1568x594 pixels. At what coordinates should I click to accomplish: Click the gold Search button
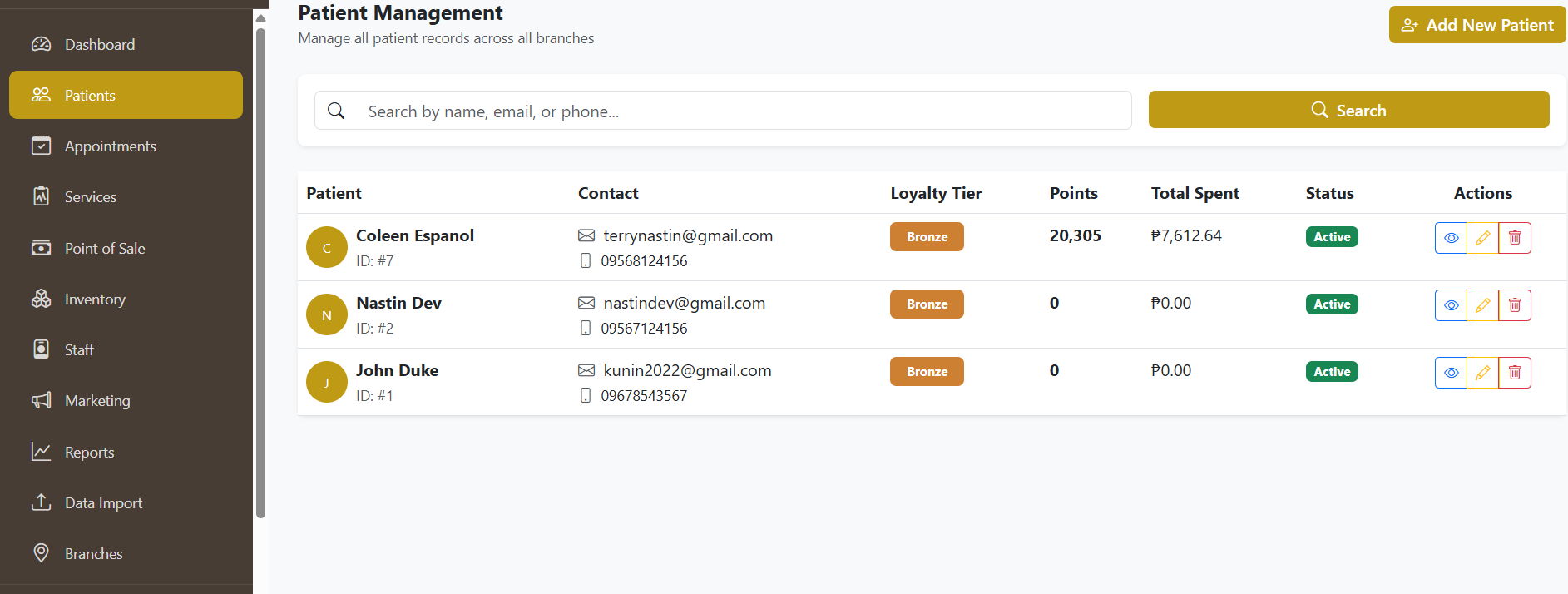click(x=1348, y=110)
